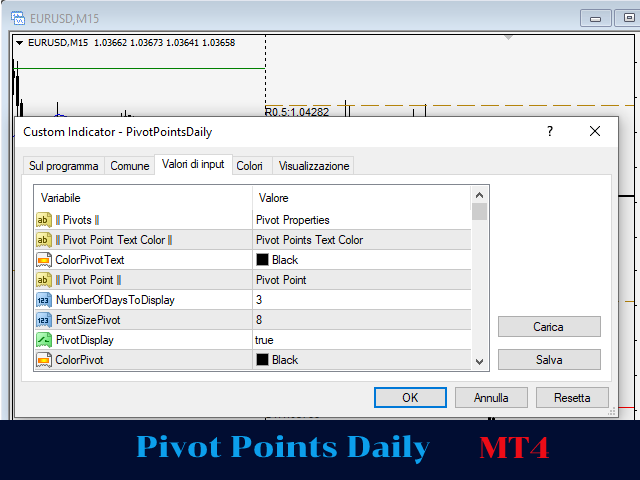Minimize the EURUSD,M15 chart window
Viewport: 640px width, 480px height.
click(596, 18)
